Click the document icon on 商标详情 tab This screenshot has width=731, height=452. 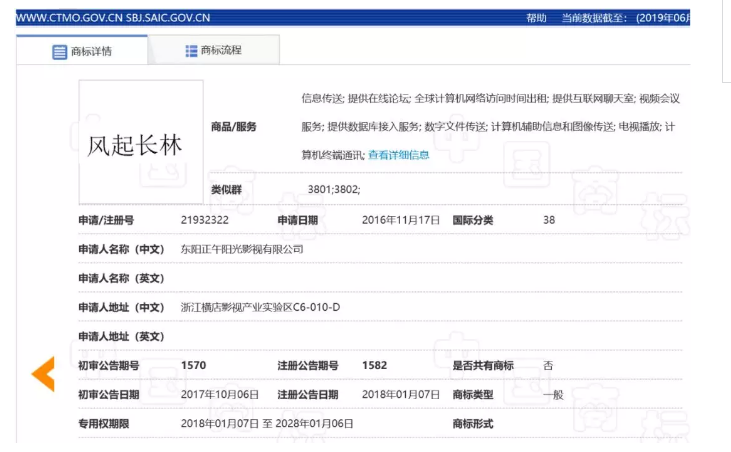60,51
